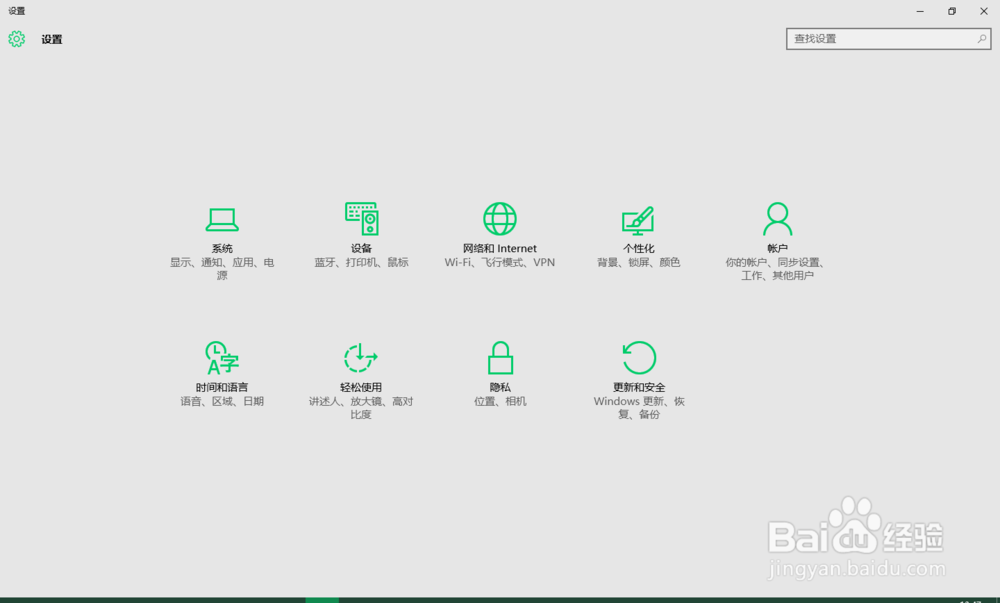Click the 帐户 (Accounts) person icon
The width and height of the screenshot is (1000, 603).
click(x=778, y=220)
